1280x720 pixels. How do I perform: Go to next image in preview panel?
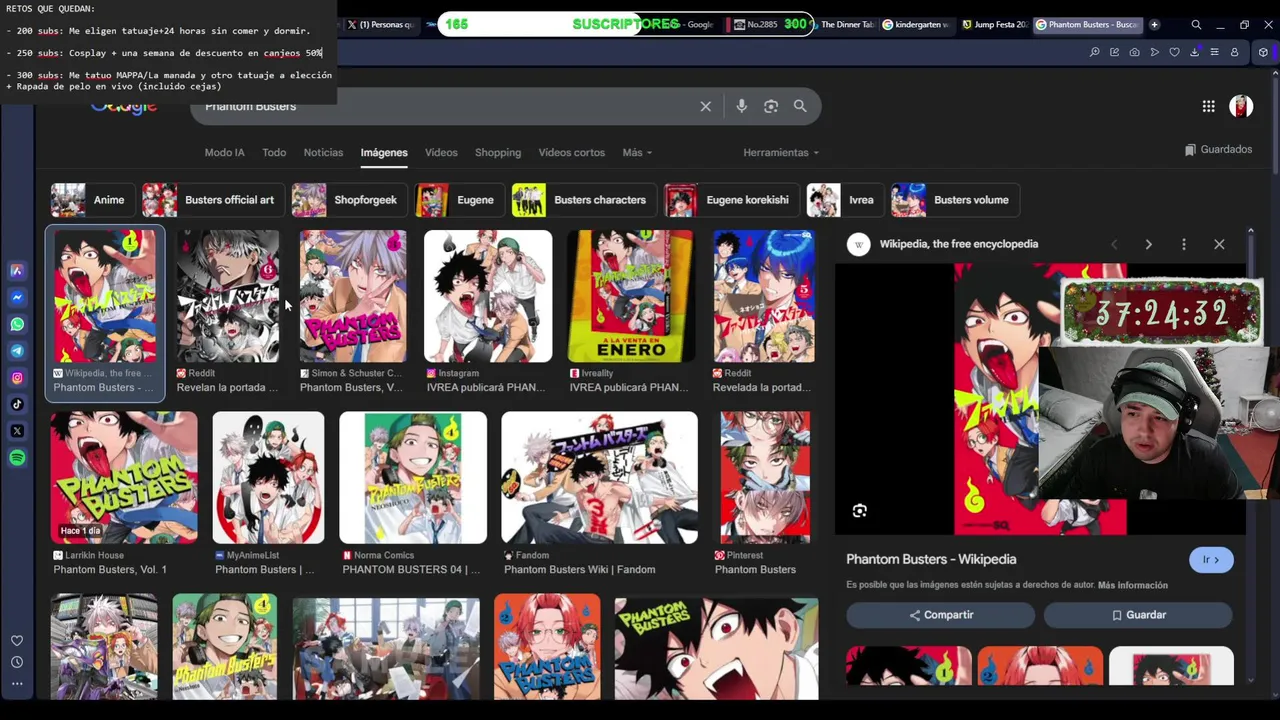tap(1148, 244)
